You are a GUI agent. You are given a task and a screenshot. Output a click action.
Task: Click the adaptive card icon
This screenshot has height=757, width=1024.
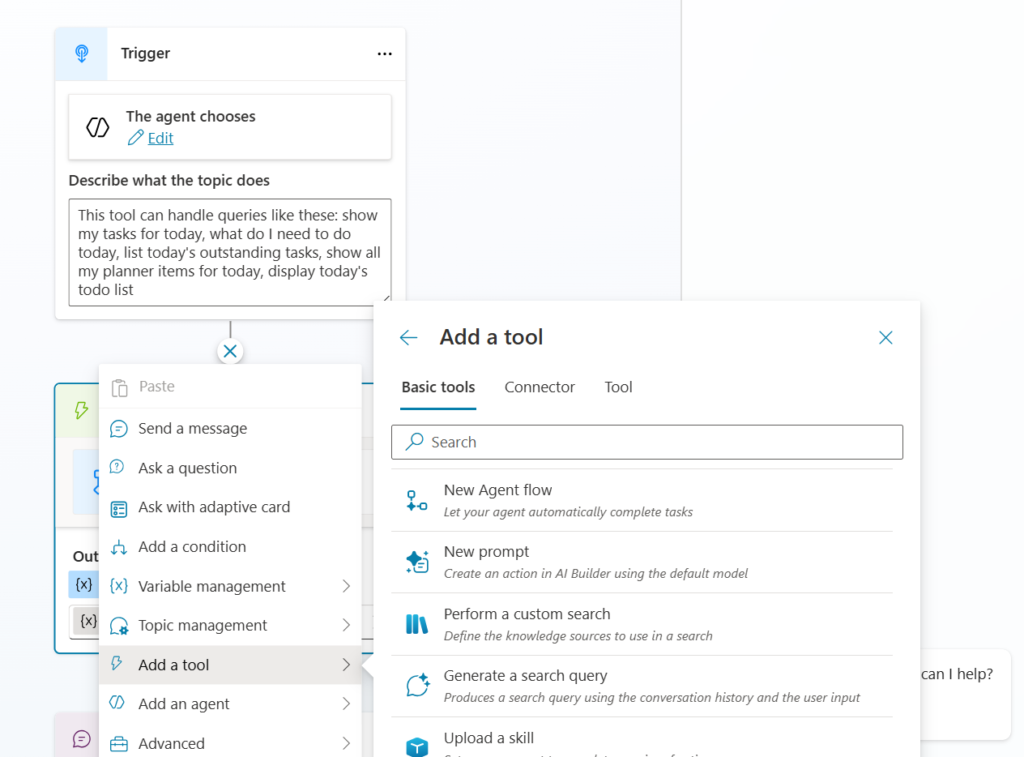tap(119, 509)
